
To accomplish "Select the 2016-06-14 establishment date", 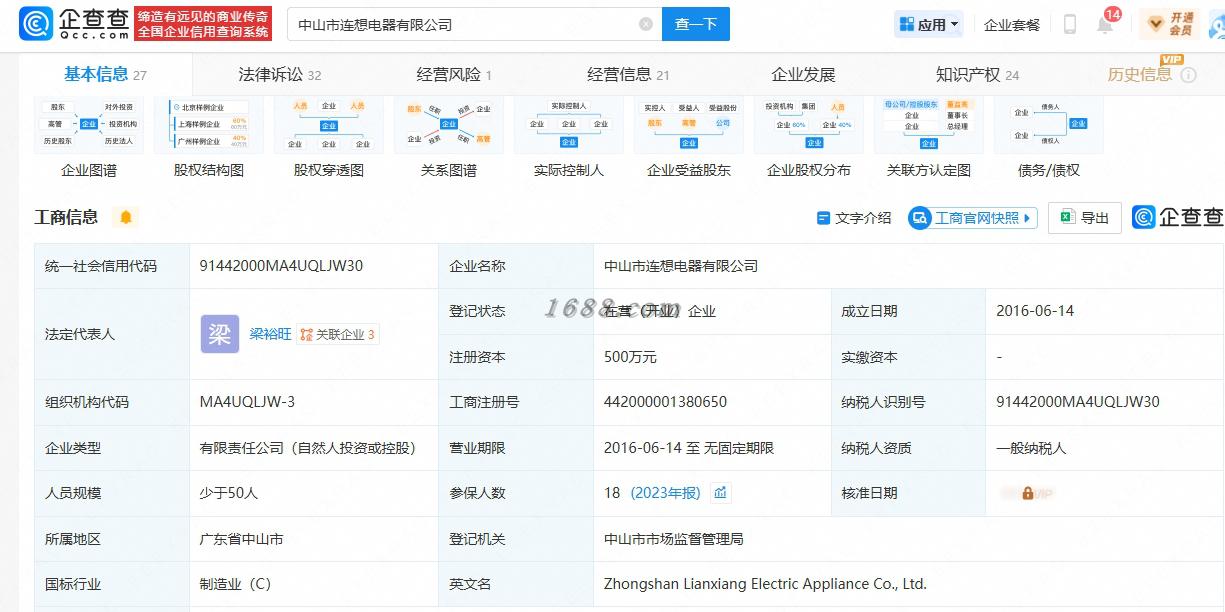I will pyautogui.click(x=1035, y=311).
